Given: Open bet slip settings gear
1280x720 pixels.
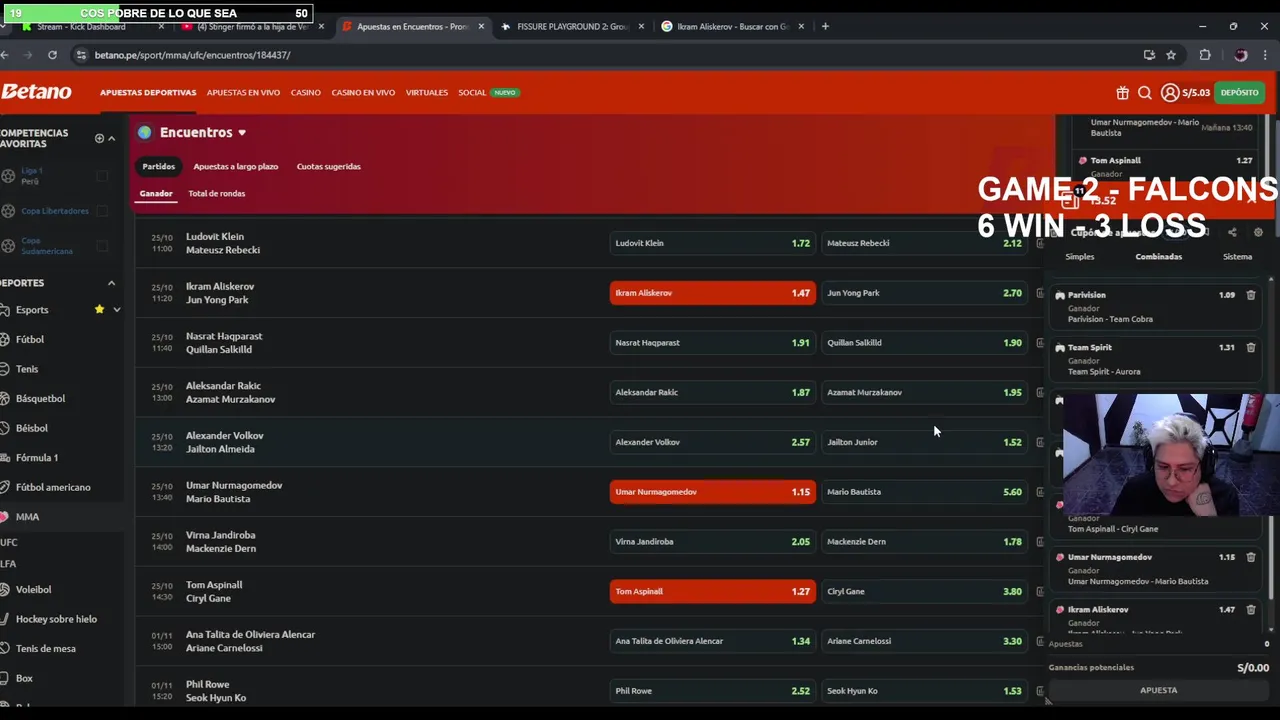Looking at the screenshot, I should pos(1258,232).
